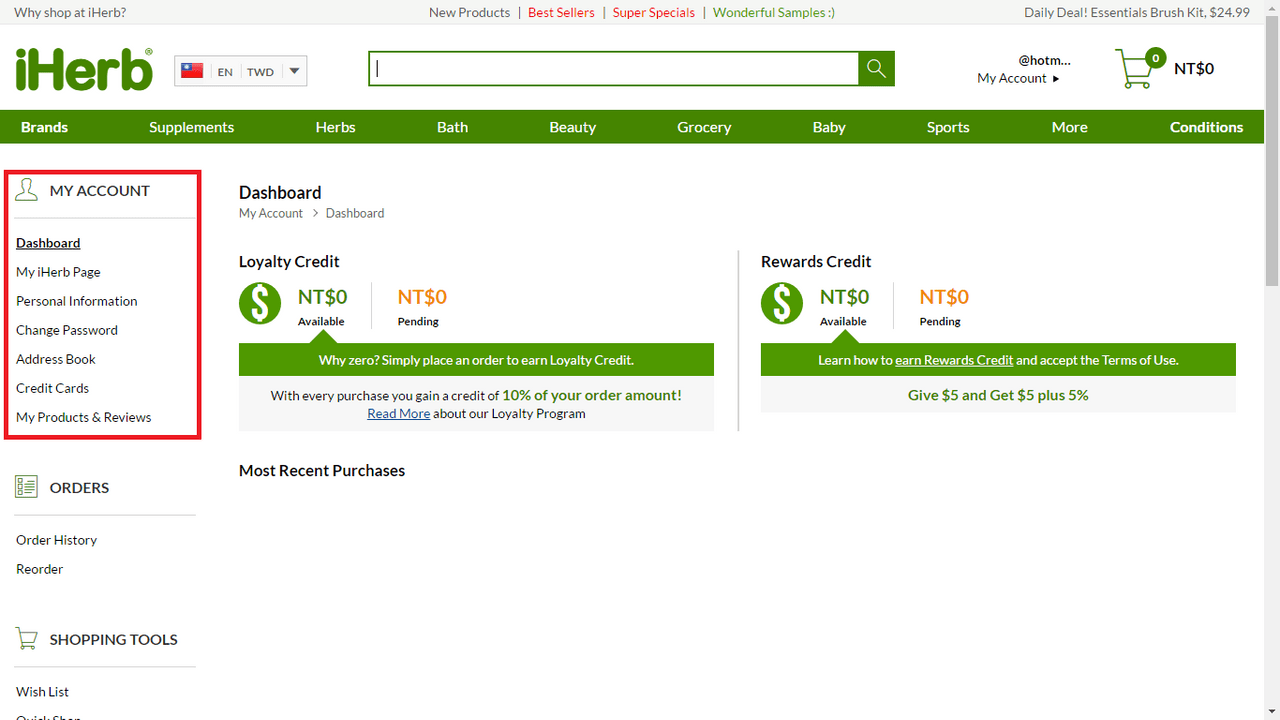Open the My Account header dropdown
The width and height of the screenshot is (1280, 720).
click(x=1019, y=78)
